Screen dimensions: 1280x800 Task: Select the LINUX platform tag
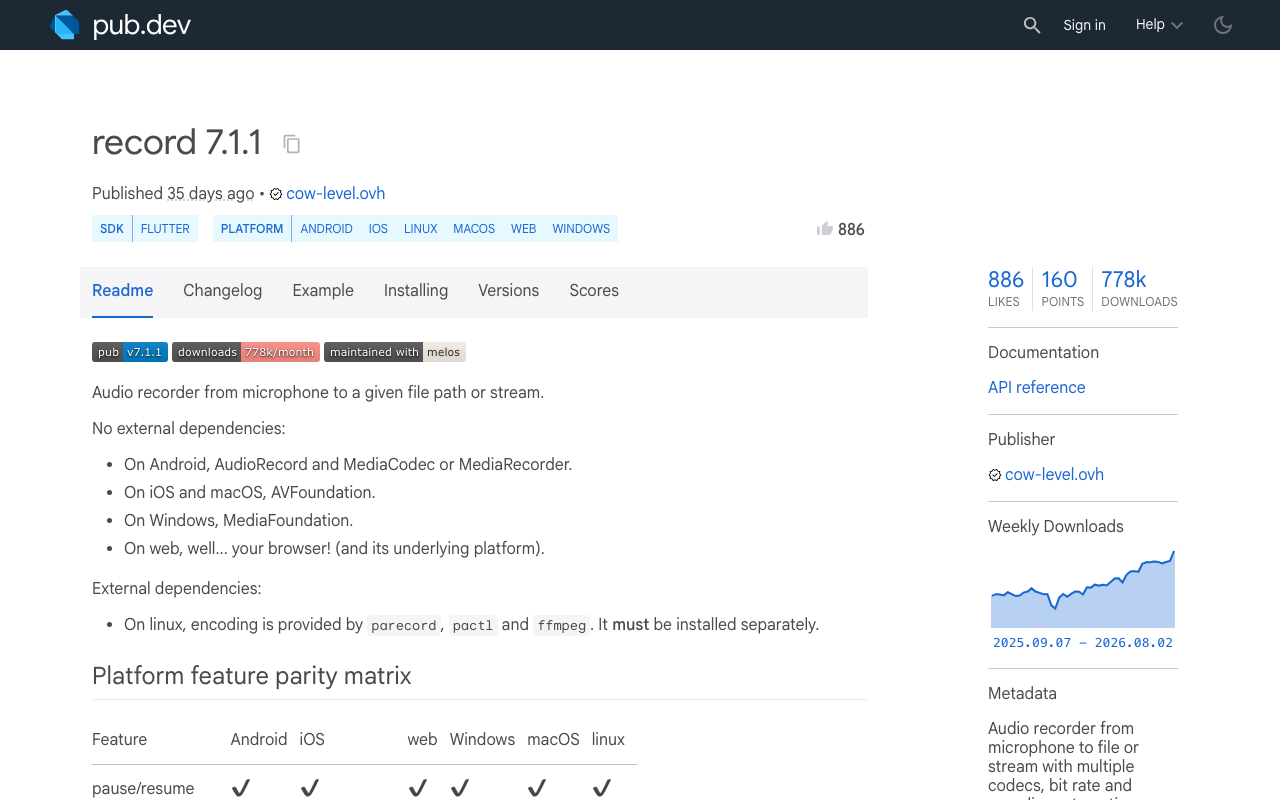click(x=421, y=229)
